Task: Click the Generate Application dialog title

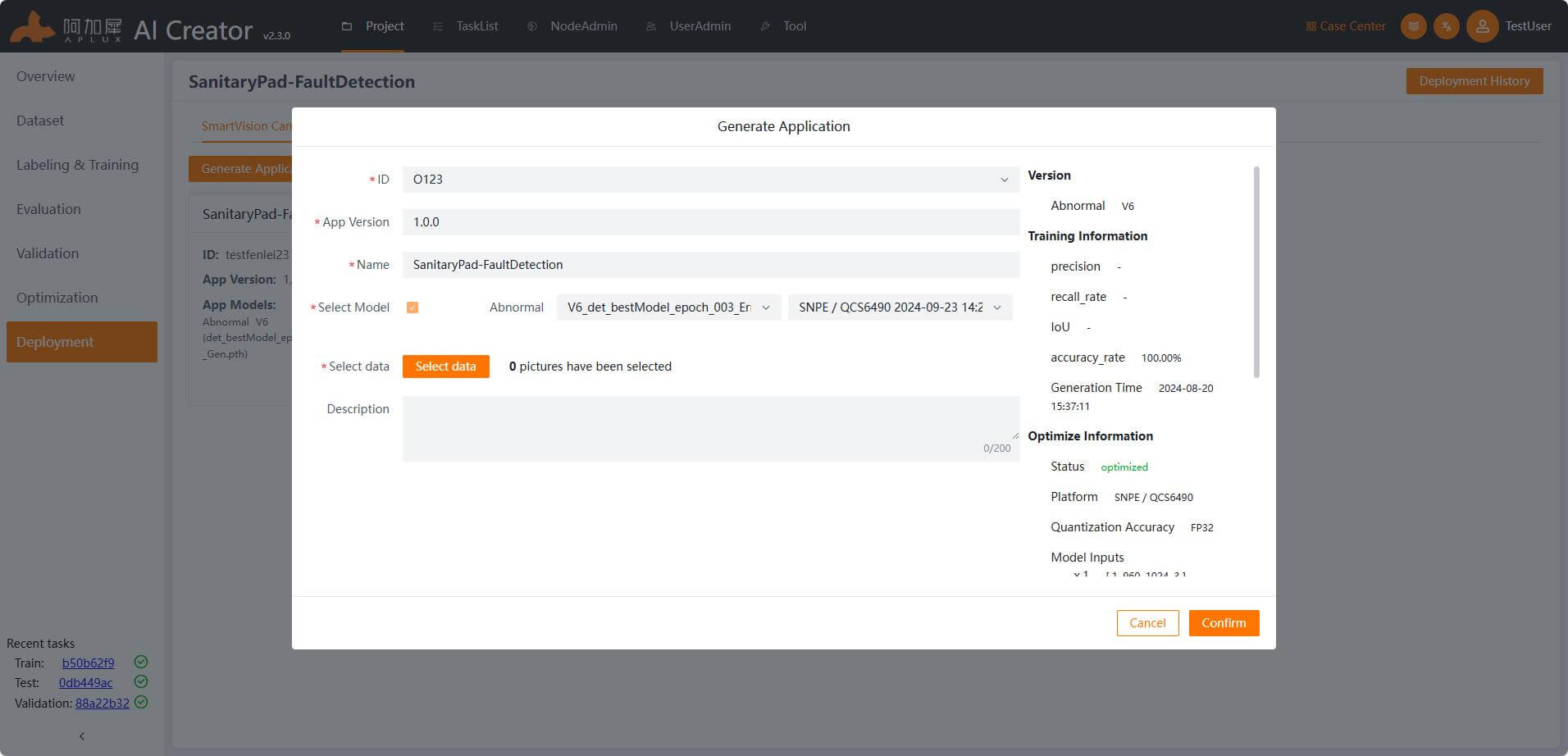Action: point(783,126)
